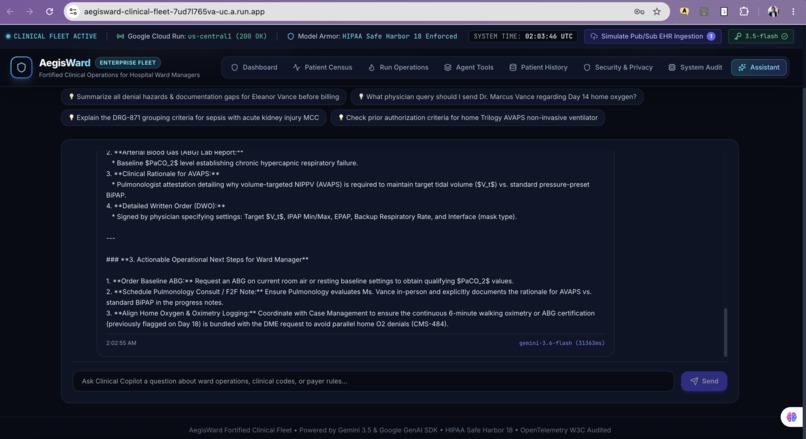Click the Detailed Written Order (DWO) line
The image size is (806, 439).
coord(166,206)
